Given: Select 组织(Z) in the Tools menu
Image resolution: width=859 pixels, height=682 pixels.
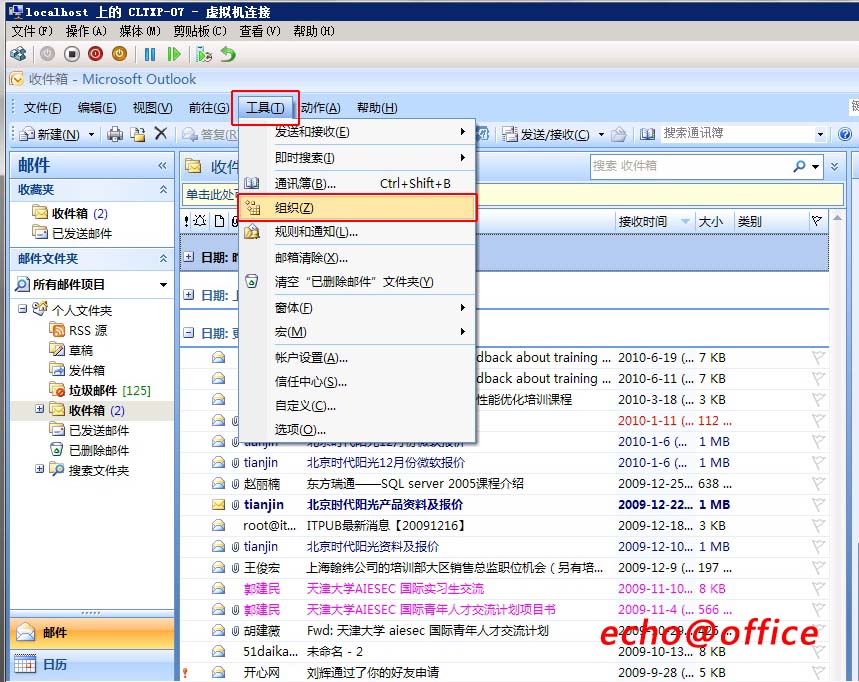Looking at the screenshot, I should [357, 208].
